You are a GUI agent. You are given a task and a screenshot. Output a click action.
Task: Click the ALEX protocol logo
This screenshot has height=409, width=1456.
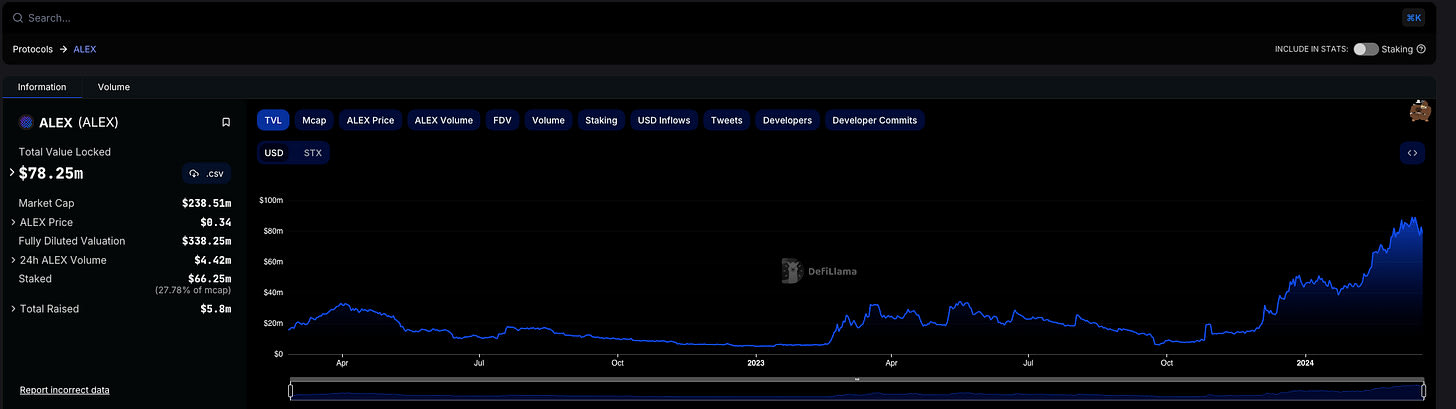(26, 122)
